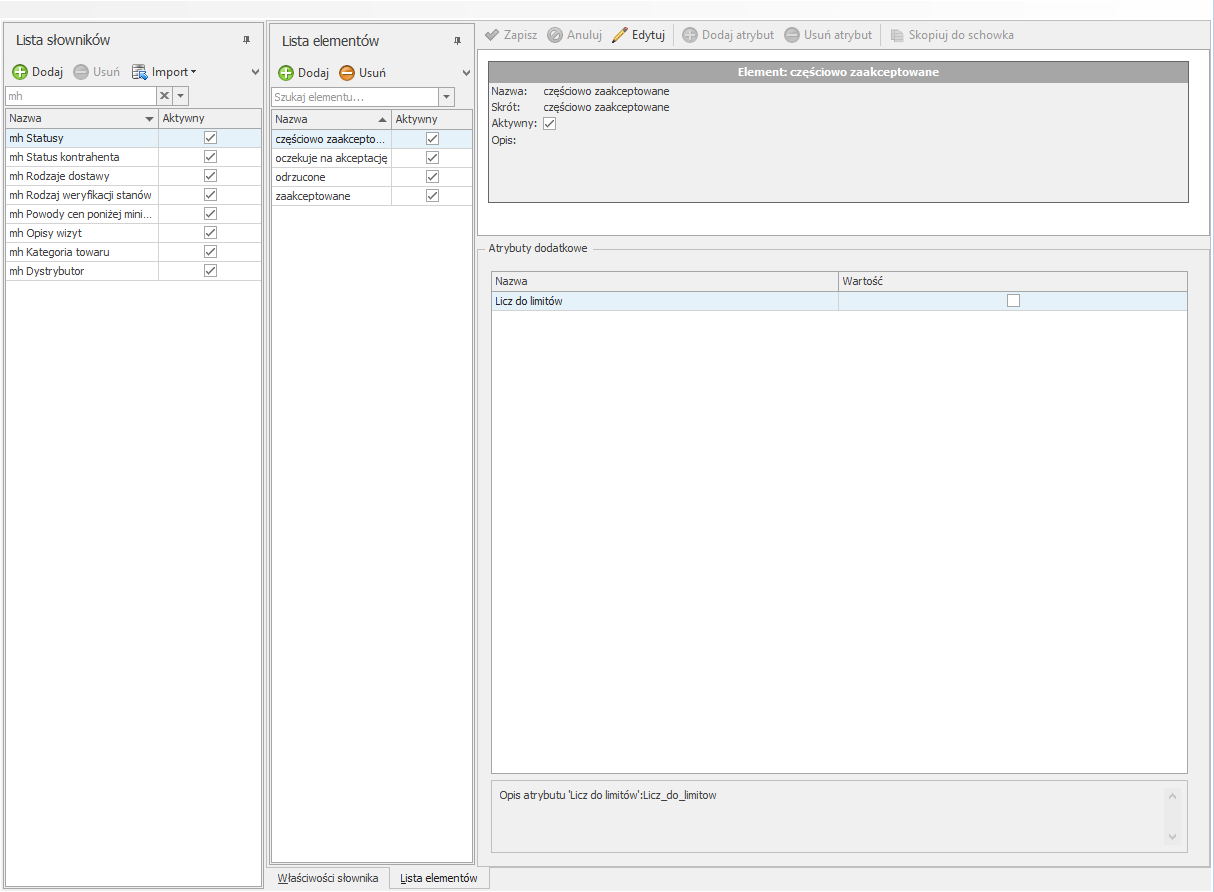
Task: Toggle Aktywny checkbox for mh Dystrybutor
Action: [x=210, y=271]
